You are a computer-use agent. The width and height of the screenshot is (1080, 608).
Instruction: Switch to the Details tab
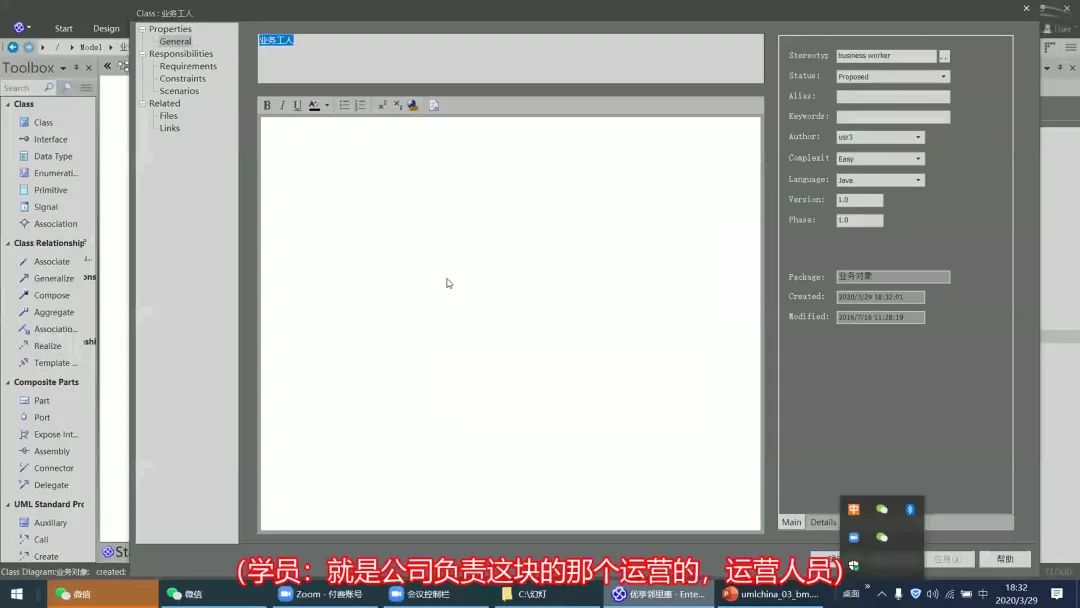(x=822, y=523)
